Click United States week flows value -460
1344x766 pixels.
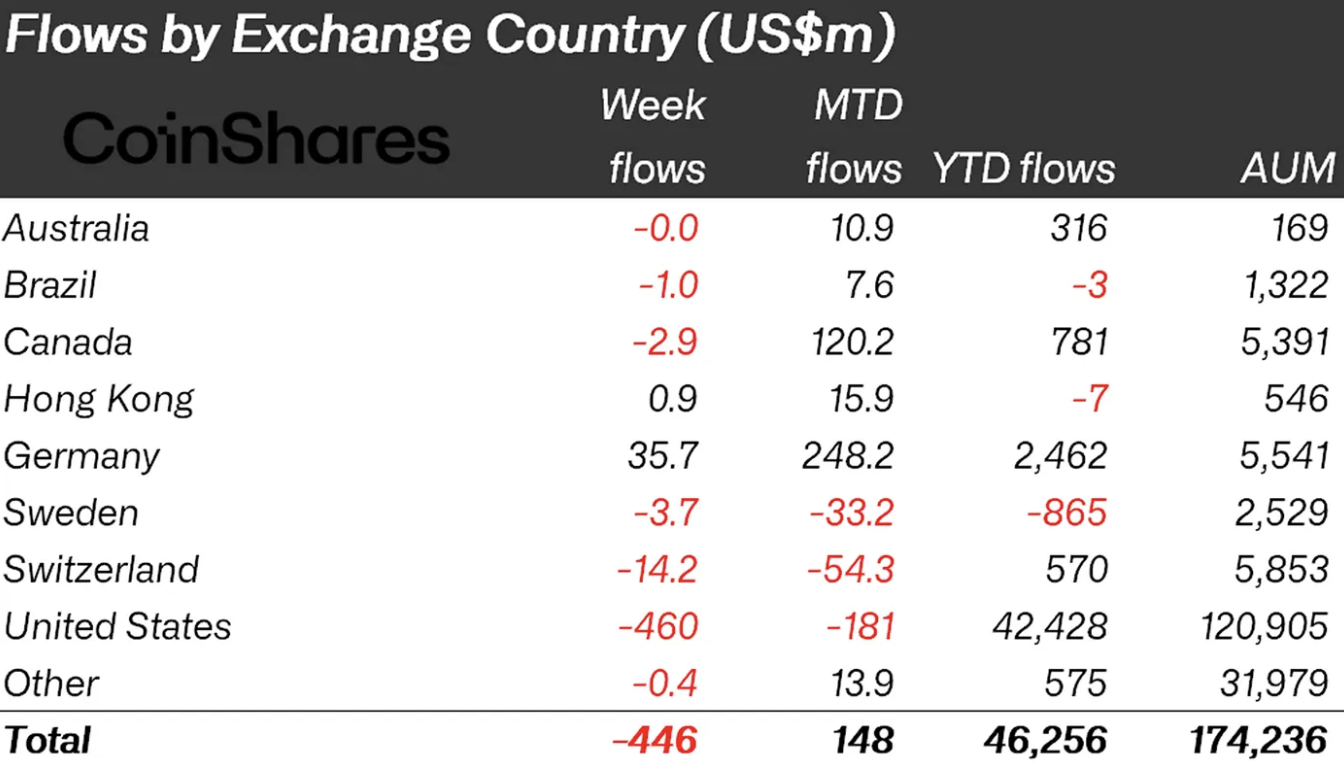(658, 627)
